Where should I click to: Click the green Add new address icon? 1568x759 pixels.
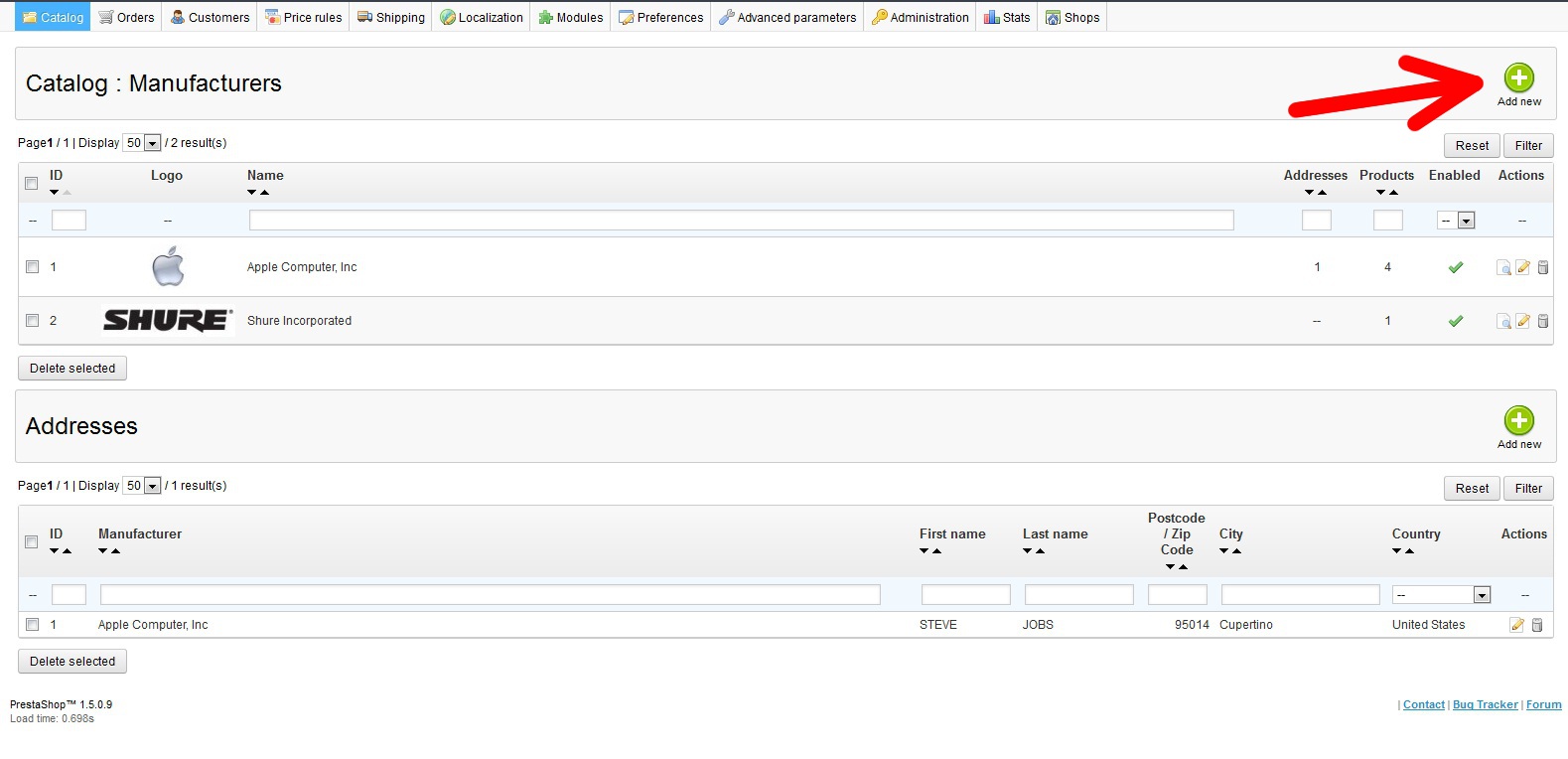1518,420
